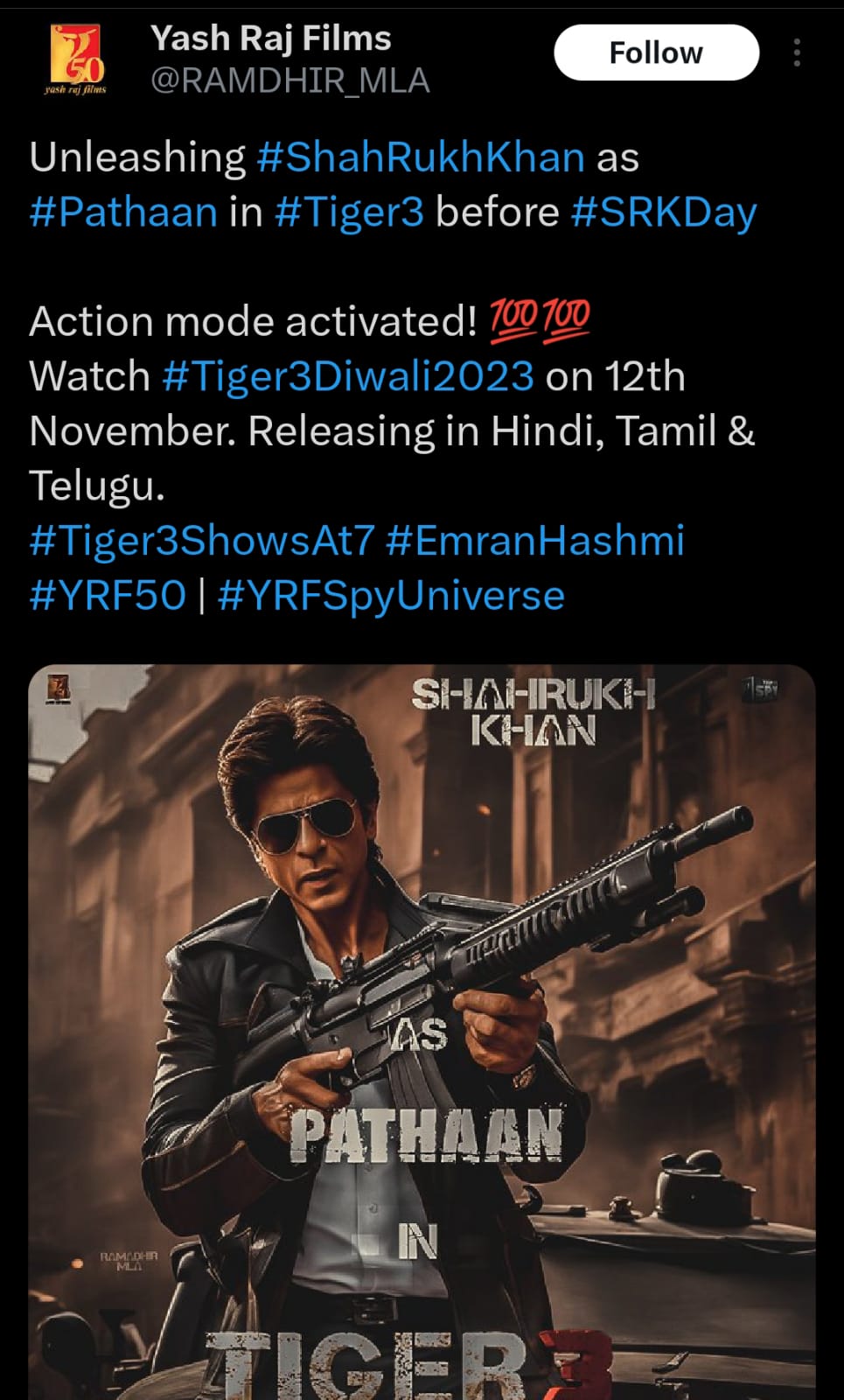Image resolution: width=844 pixels, height=1400 pixels.
Task: Open the @RAMDHIR_MLA handle
Action: point(289,80)
